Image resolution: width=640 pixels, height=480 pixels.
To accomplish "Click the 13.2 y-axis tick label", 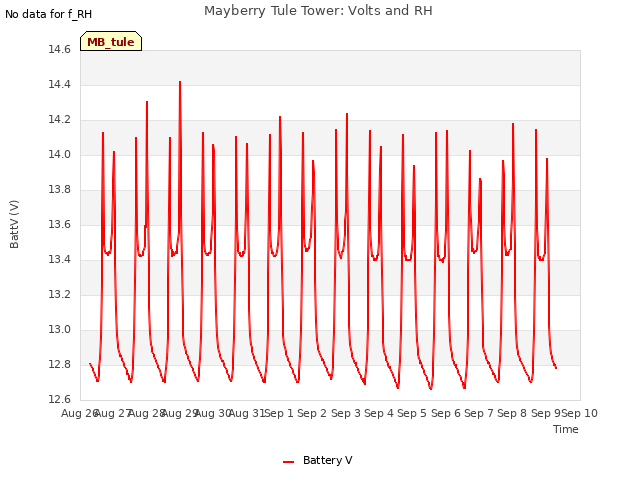I will tap(60, 294).
